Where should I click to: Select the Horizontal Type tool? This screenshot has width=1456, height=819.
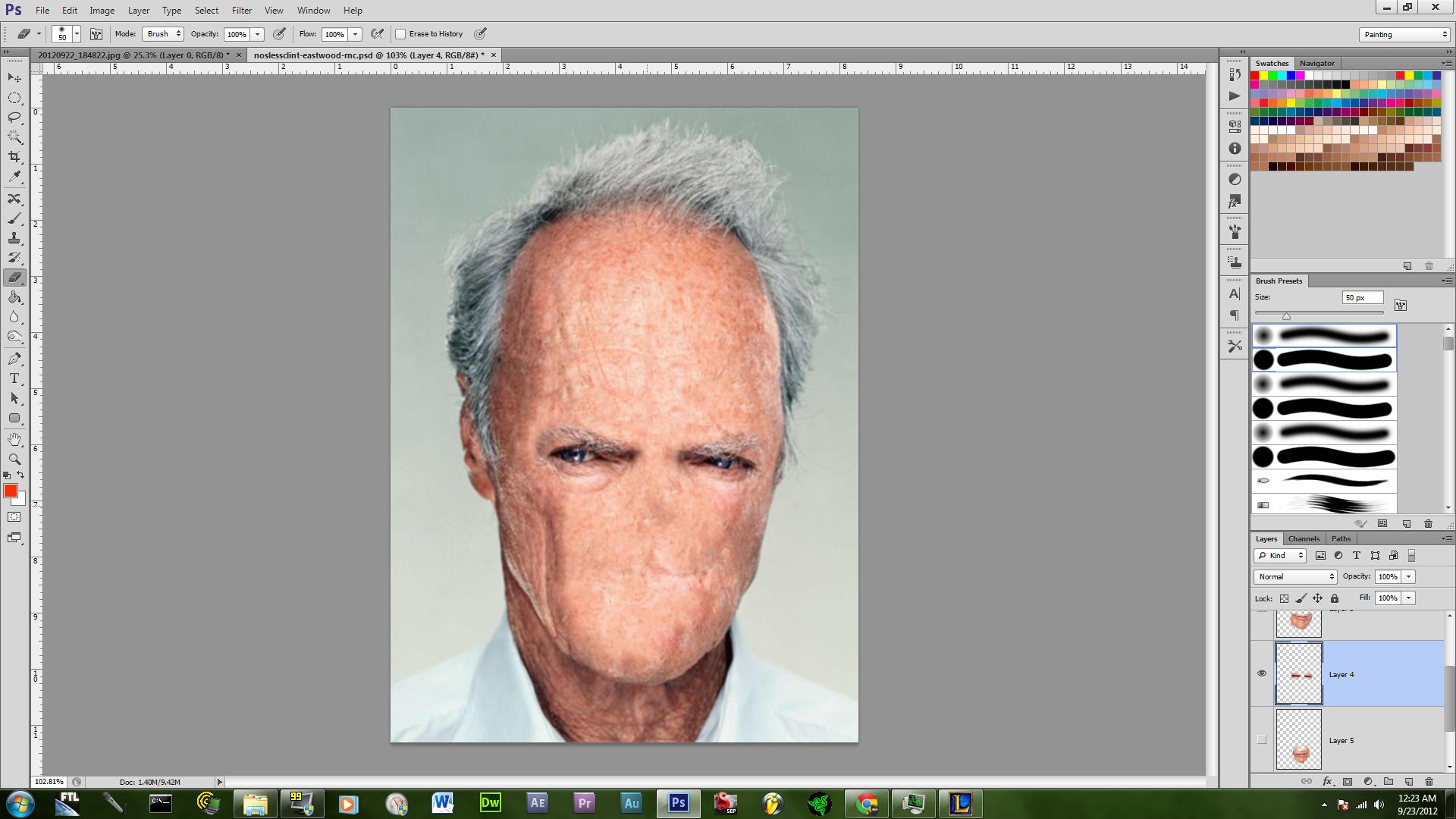click(14, 378)
